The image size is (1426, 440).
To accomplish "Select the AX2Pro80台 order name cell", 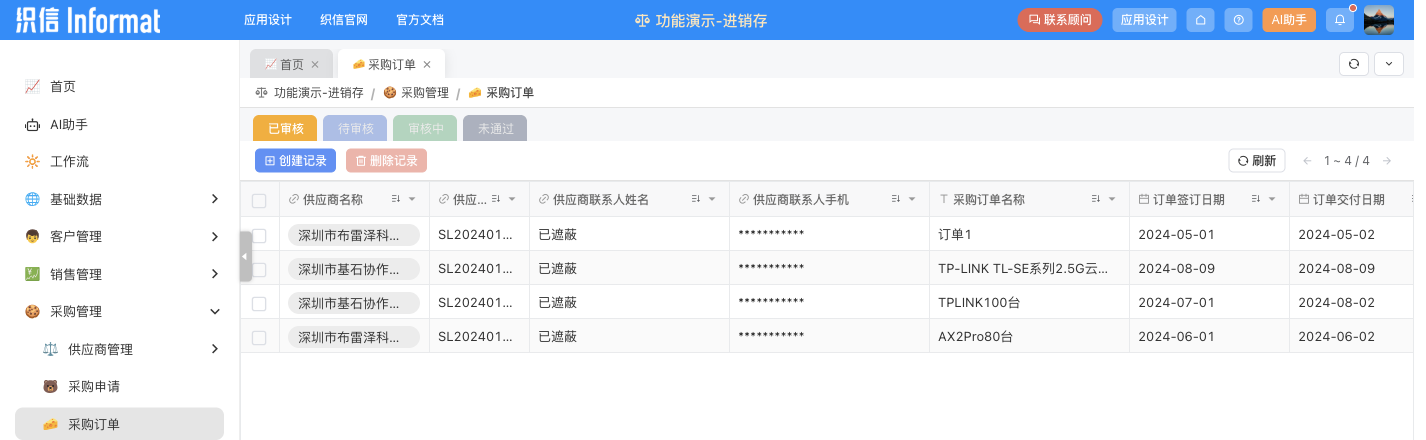I will [x=1029, y=337].
